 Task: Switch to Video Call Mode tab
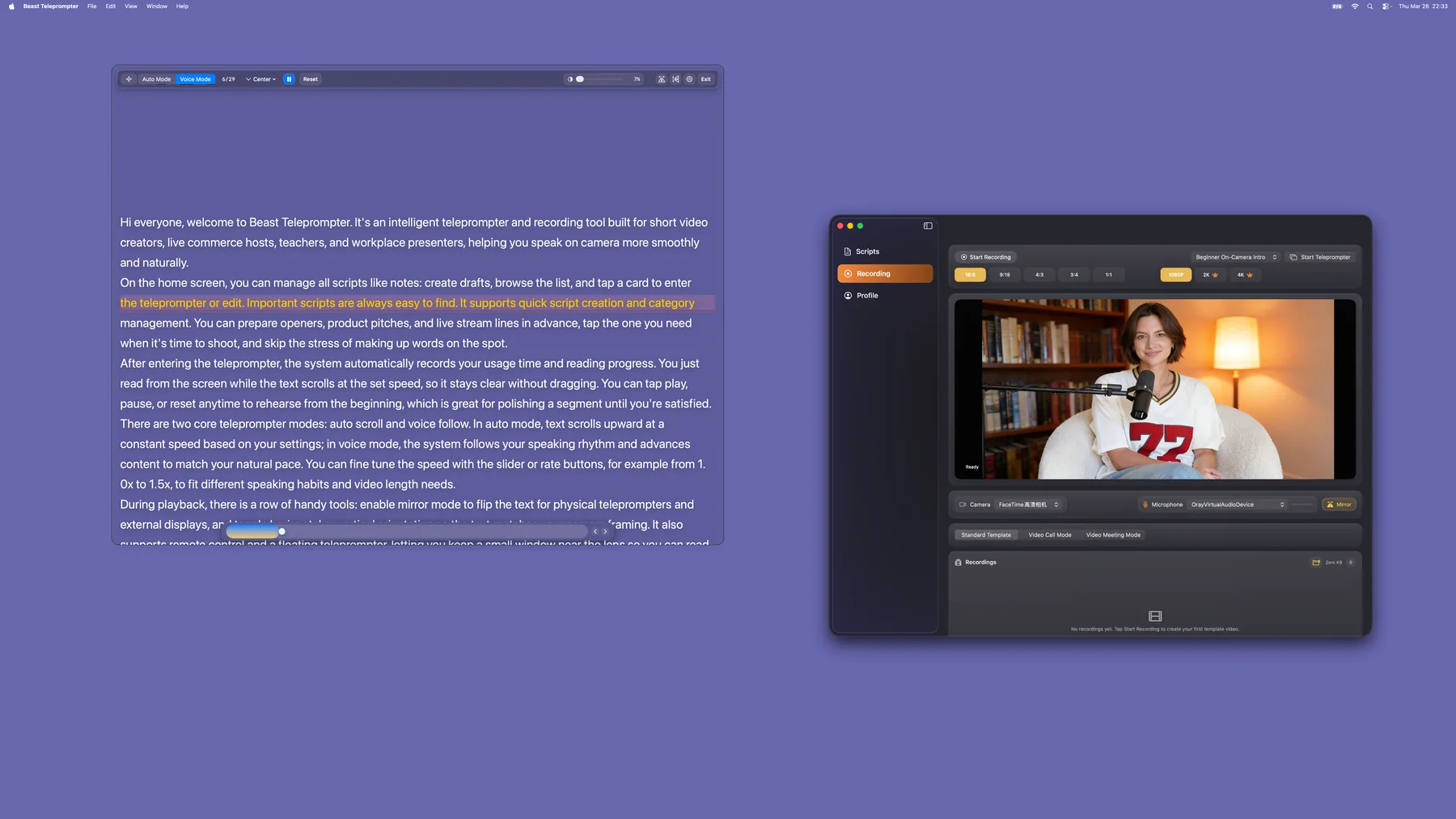coord(1051,534)
